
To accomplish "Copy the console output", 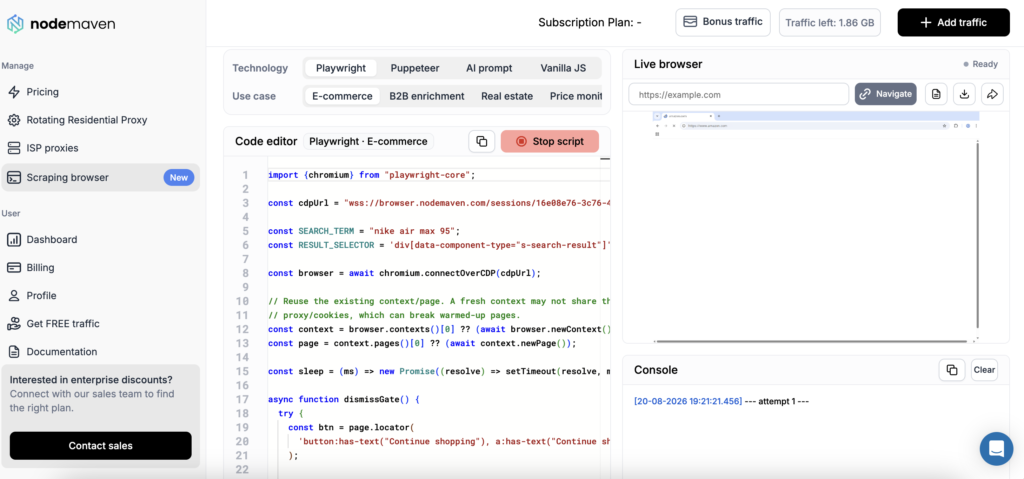I will pos(952,370).
